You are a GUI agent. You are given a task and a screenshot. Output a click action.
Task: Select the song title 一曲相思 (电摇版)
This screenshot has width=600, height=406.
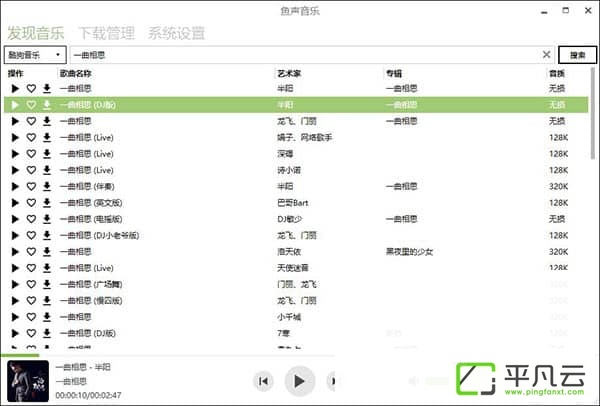tap(91, 219)
